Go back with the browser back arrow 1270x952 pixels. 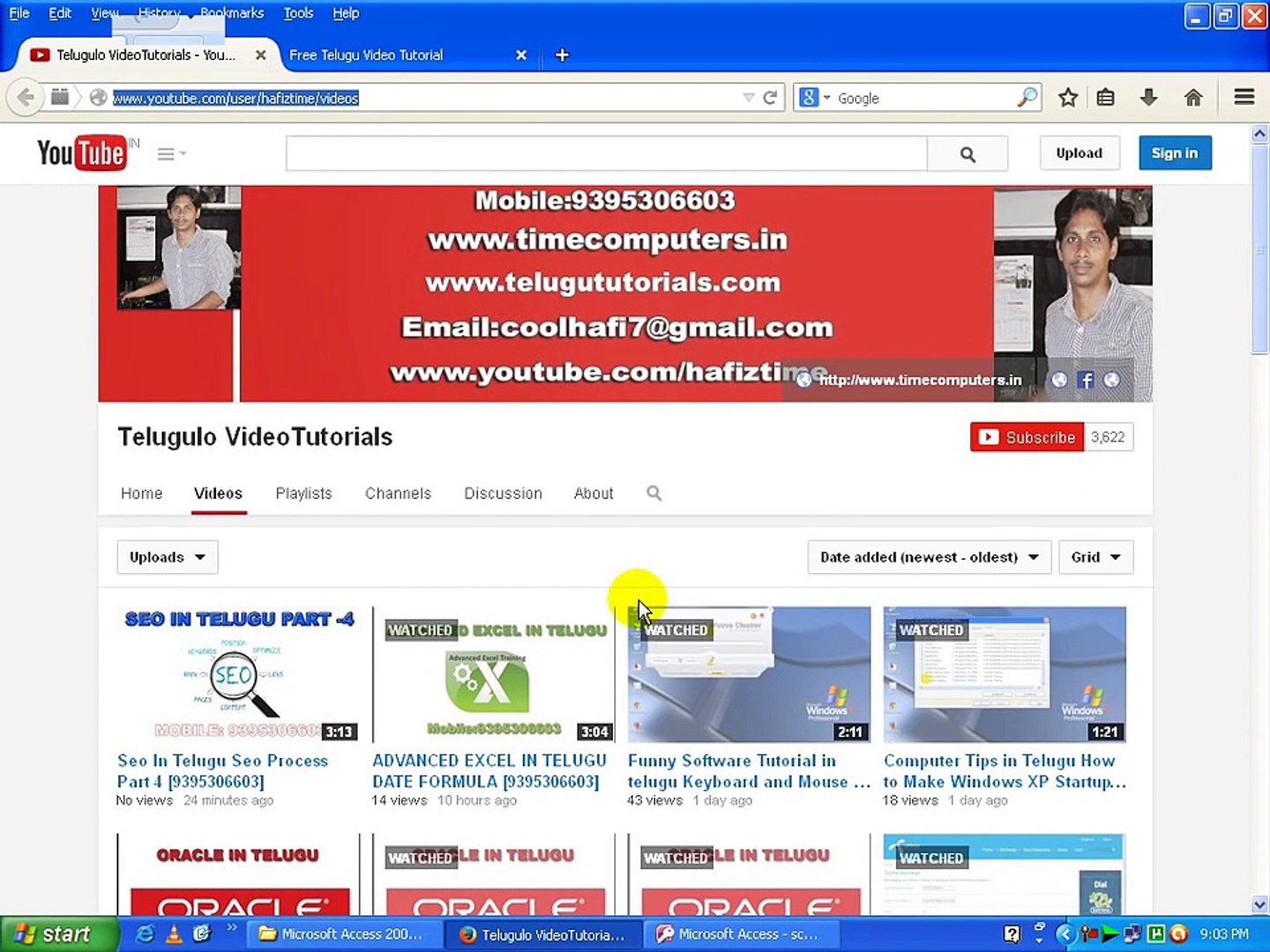click(x=26, y=97)
